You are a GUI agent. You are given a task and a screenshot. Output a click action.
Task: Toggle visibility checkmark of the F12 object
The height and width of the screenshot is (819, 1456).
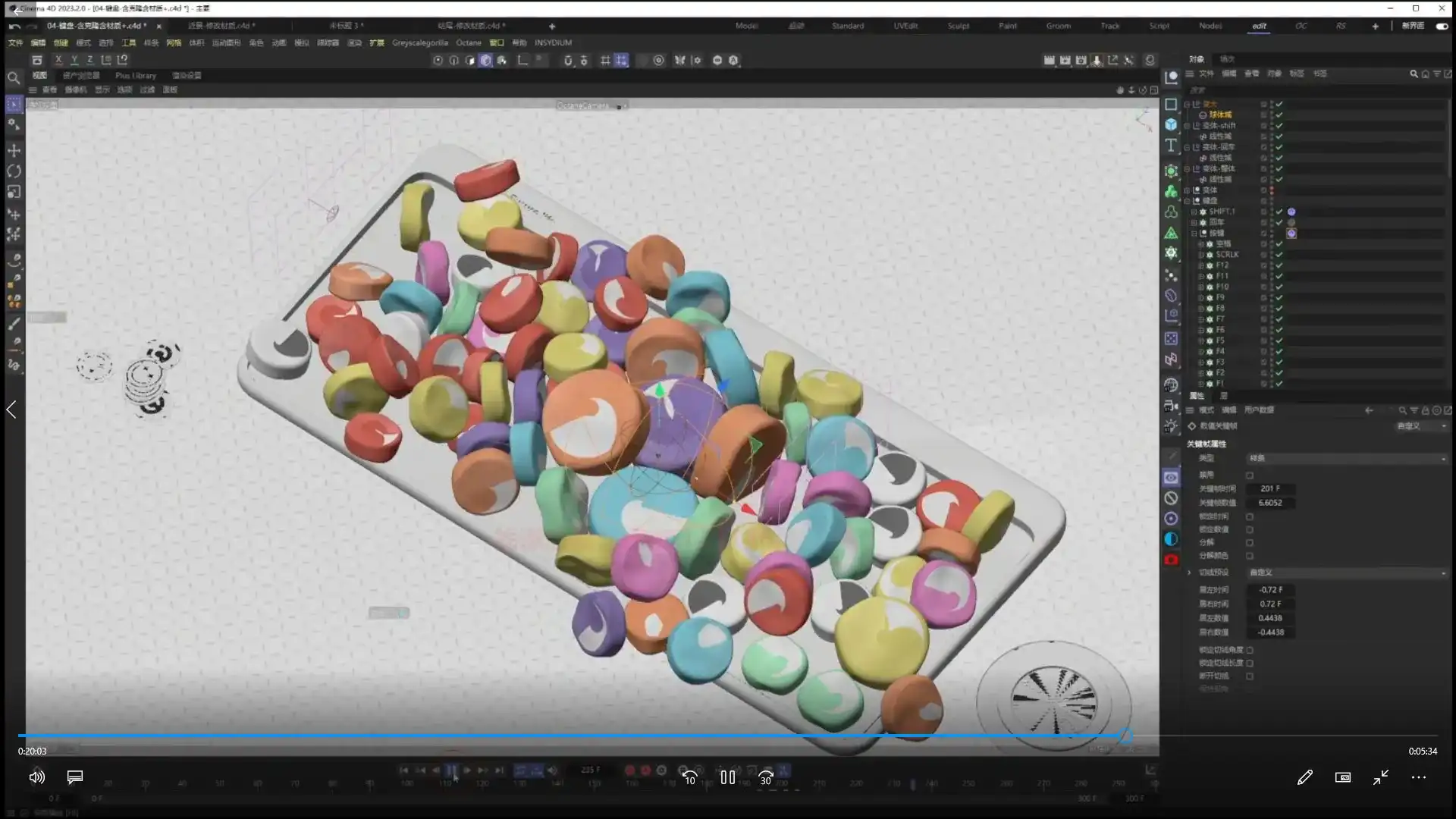[x=1279, y=265]
